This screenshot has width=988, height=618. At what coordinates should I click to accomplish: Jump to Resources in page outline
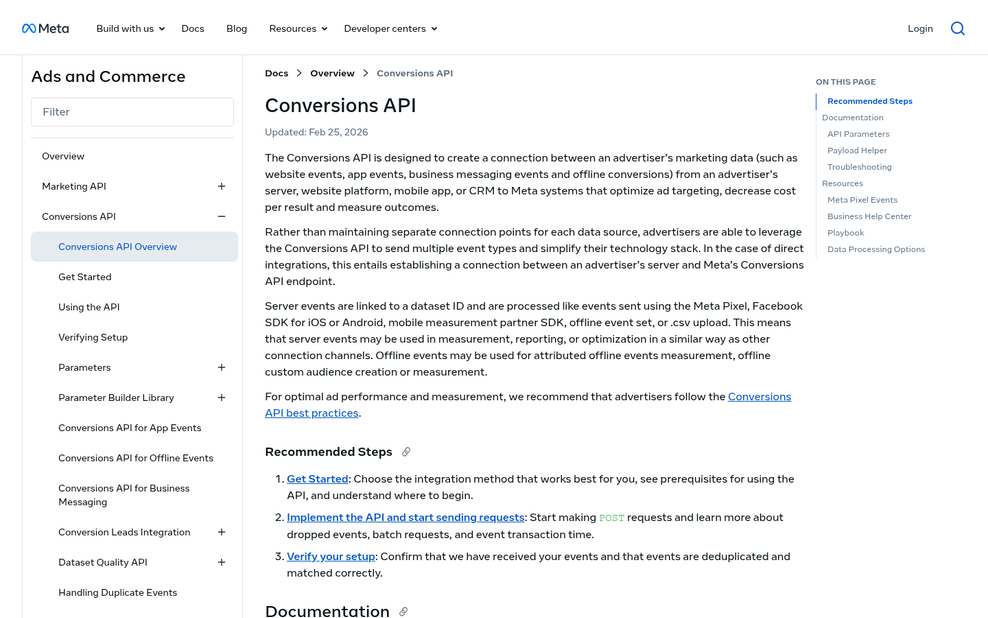842,183
